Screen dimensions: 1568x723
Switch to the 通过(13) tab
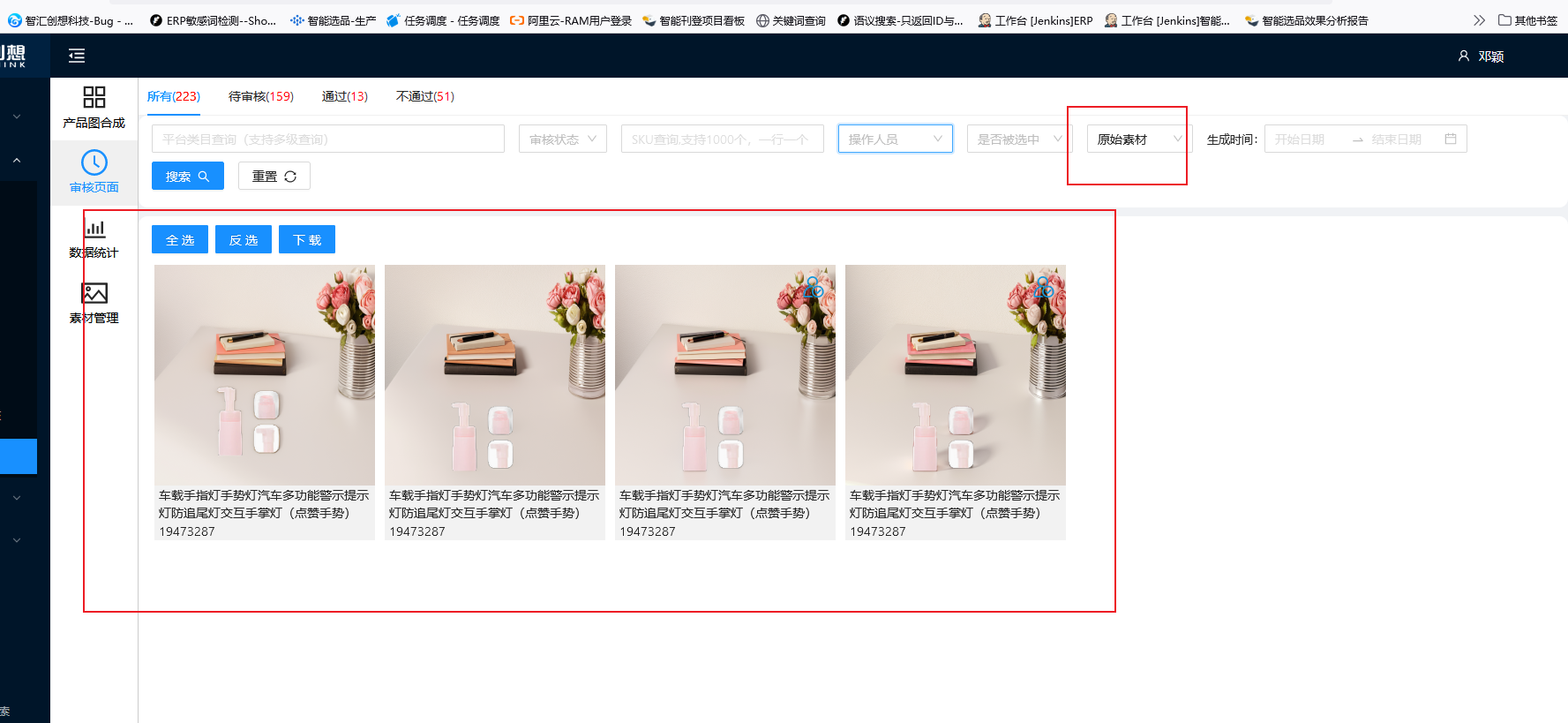tap(345, 96)
